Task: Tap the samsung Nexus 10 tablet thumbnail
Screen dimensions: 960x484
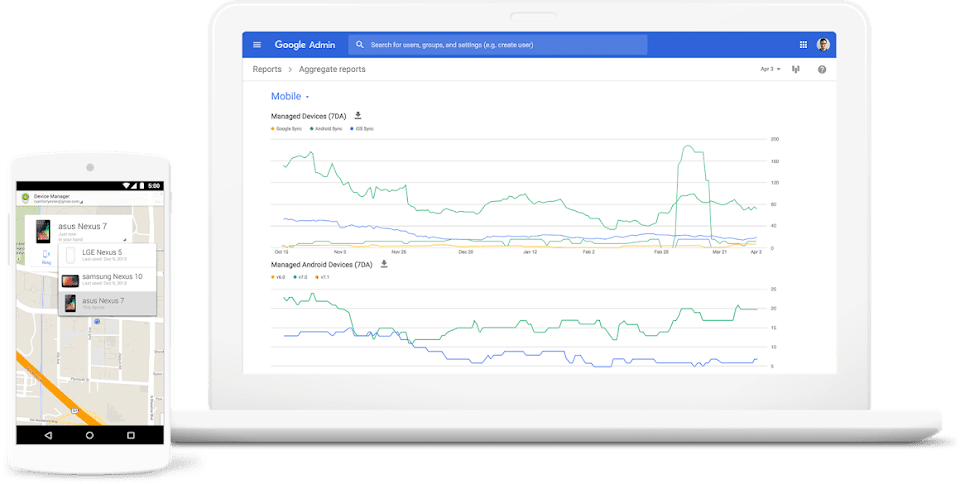Action: point(70,281)
